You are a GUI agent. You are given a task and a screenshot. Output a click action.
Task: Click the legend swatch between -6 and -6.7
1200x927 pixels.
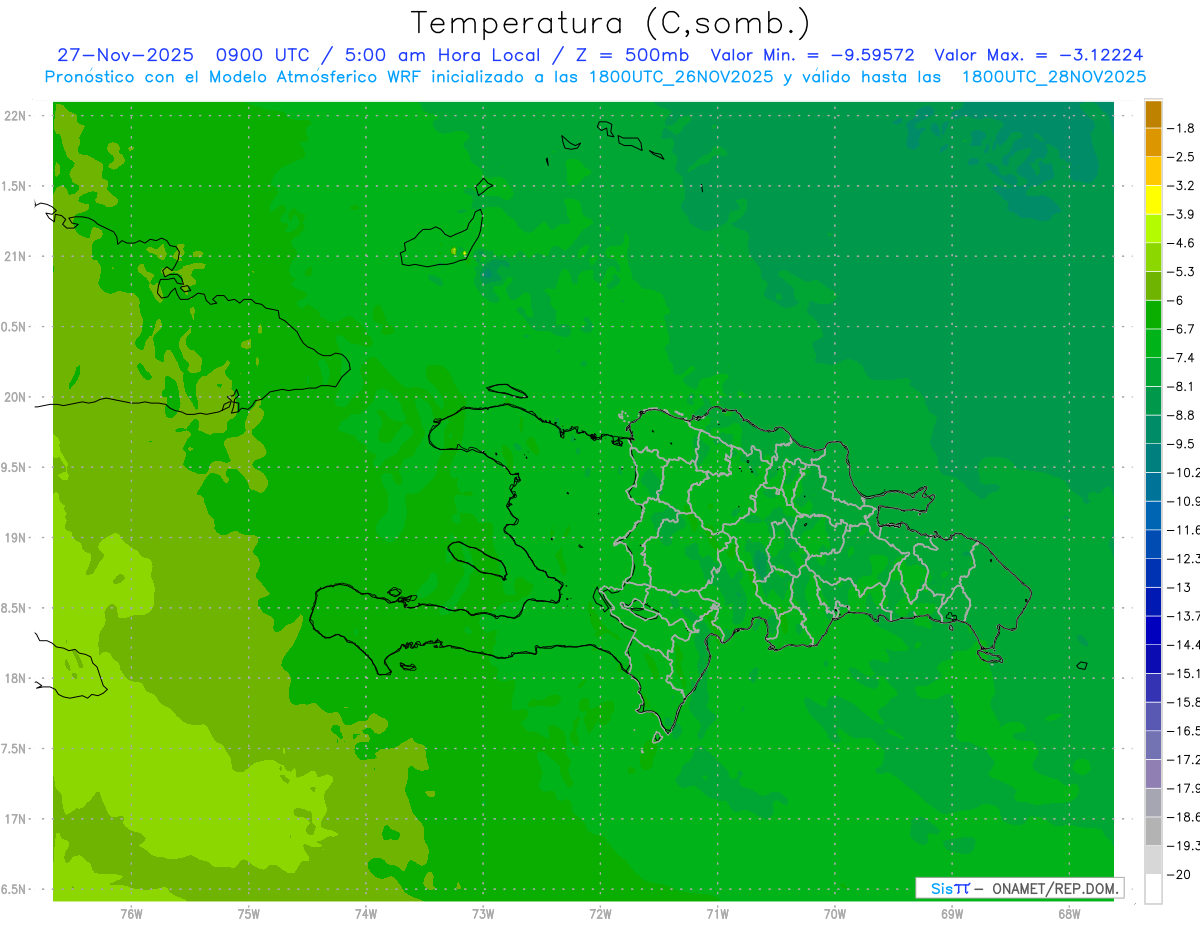point(1153,315)
